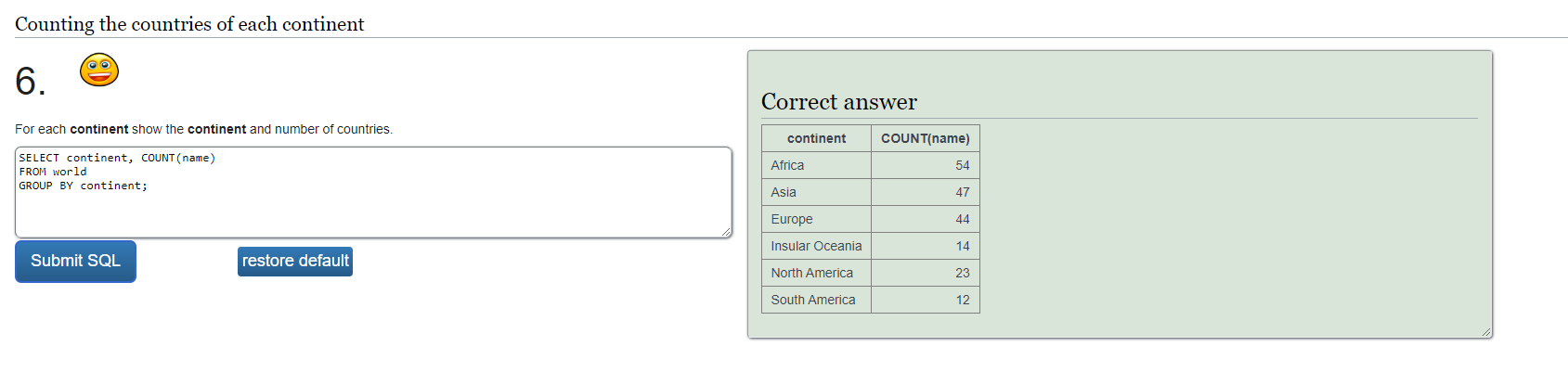Click the continent column header
The width and height of the screenshot is (1568, 372).
point(816,138)
